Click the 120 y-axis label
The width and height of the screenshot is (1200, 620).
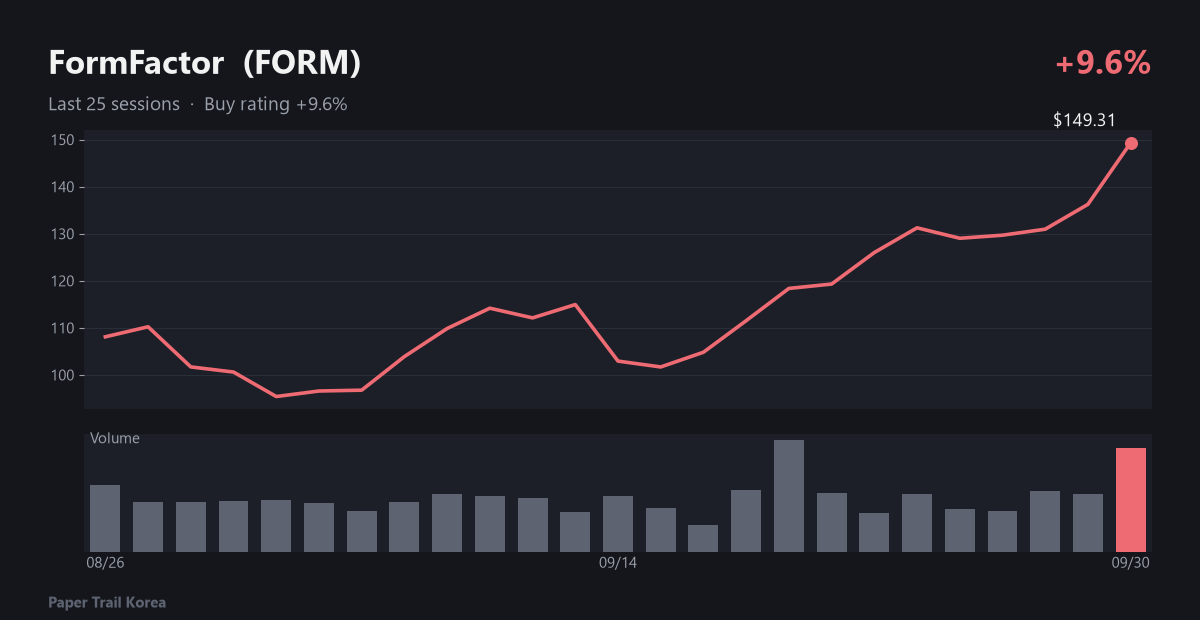[x=64, y=281]
